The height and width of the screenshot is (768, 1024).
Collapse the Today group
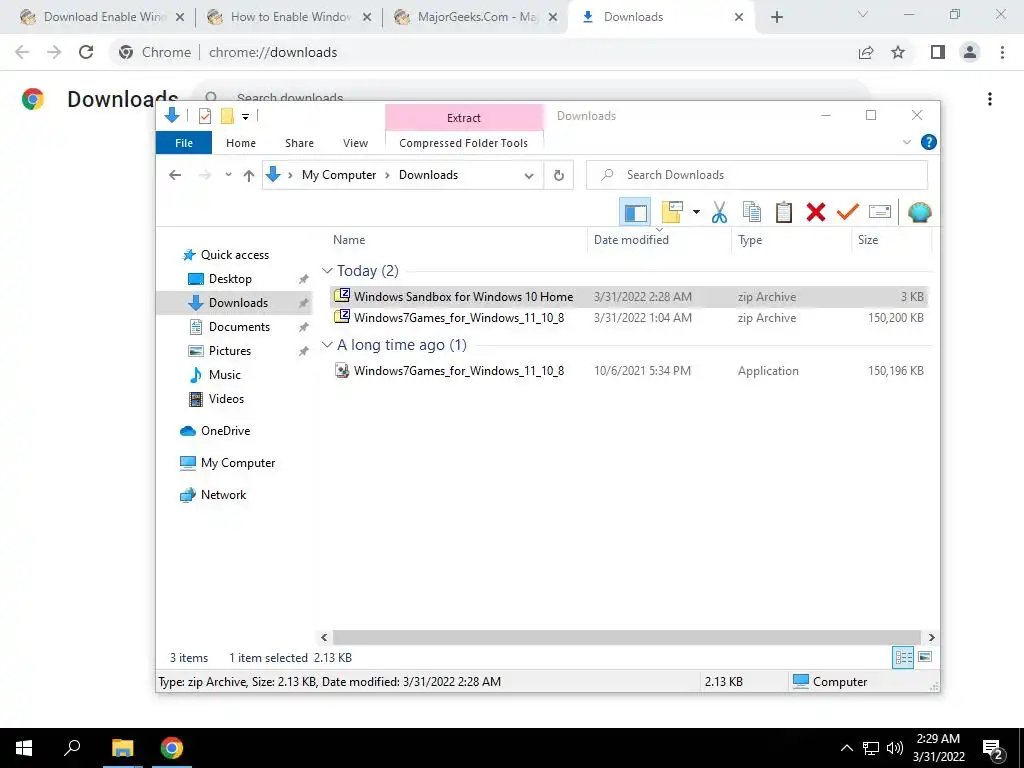tap(327, 270)
